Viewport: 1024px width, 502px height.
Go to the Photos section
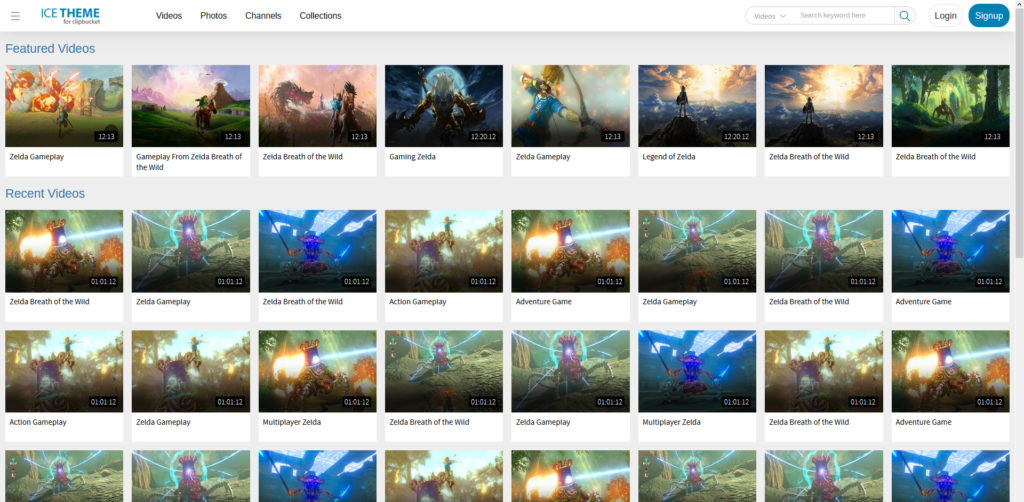click(214, 16)
